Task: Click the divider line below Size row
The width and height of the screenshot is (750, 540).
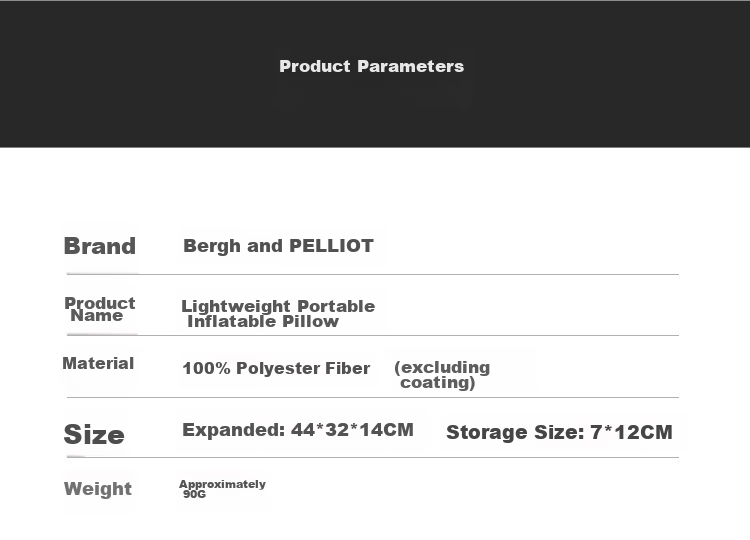Action: (x=373, y=457)
